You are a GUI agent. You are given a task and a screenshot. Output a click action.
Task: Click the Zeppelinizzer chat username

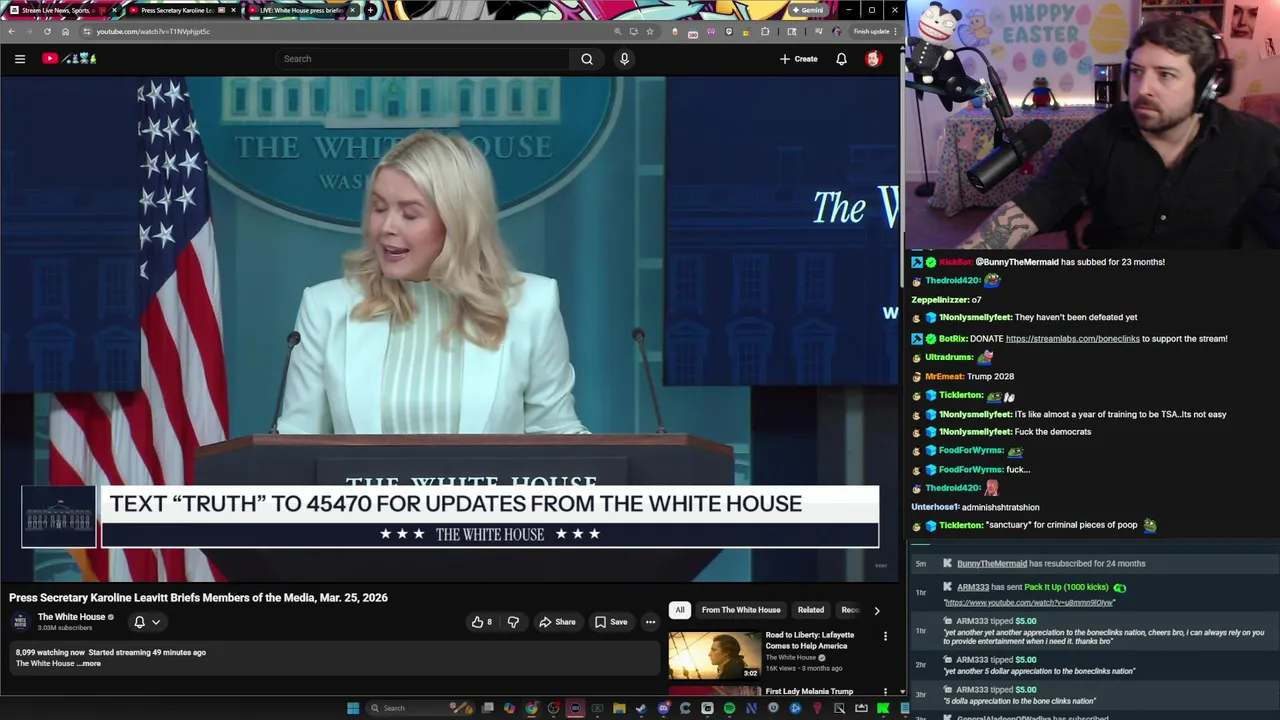[x=939, y=300]
